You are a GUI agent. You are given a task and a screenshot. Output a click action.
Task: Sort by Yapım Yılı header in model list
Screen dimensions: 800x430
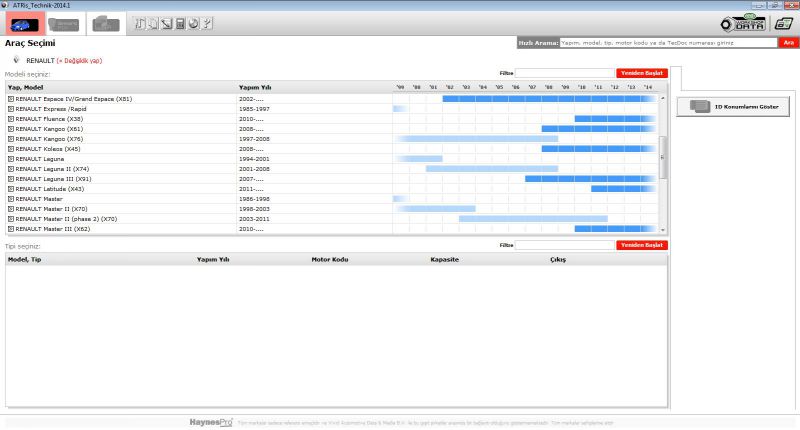pos(255,87)
